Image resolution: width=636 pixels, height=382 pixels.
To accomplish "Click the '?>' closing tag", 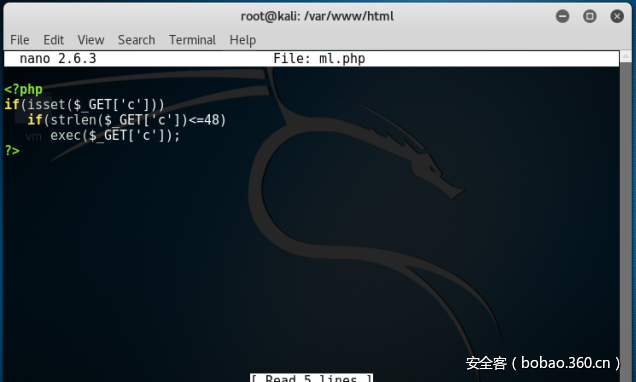I will click(12, 150).
